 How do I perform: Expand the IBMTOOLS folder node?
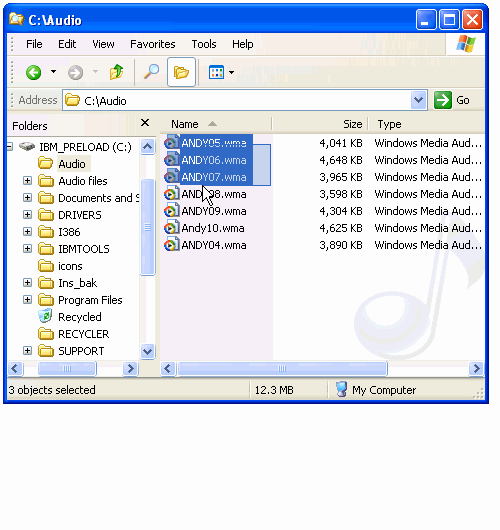[x=28, y=249]
